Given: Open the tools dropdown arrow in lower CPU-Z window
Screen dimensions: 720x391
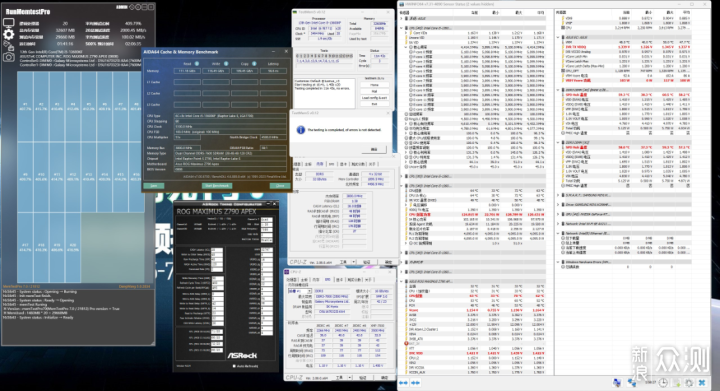Looking at the screenshot, I should click(350, 377).
